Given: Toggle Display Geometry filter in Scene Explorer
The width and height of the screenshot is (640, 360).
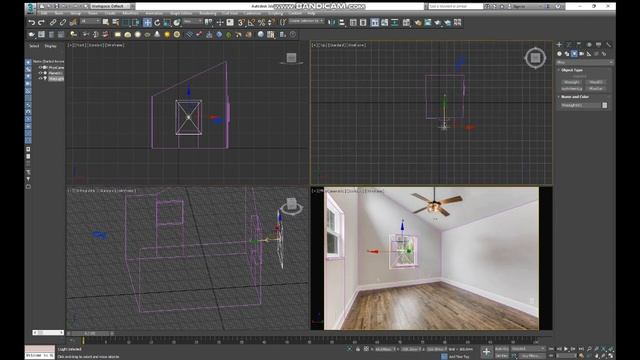Looking at the screenshot, I should tap(28, 62).
